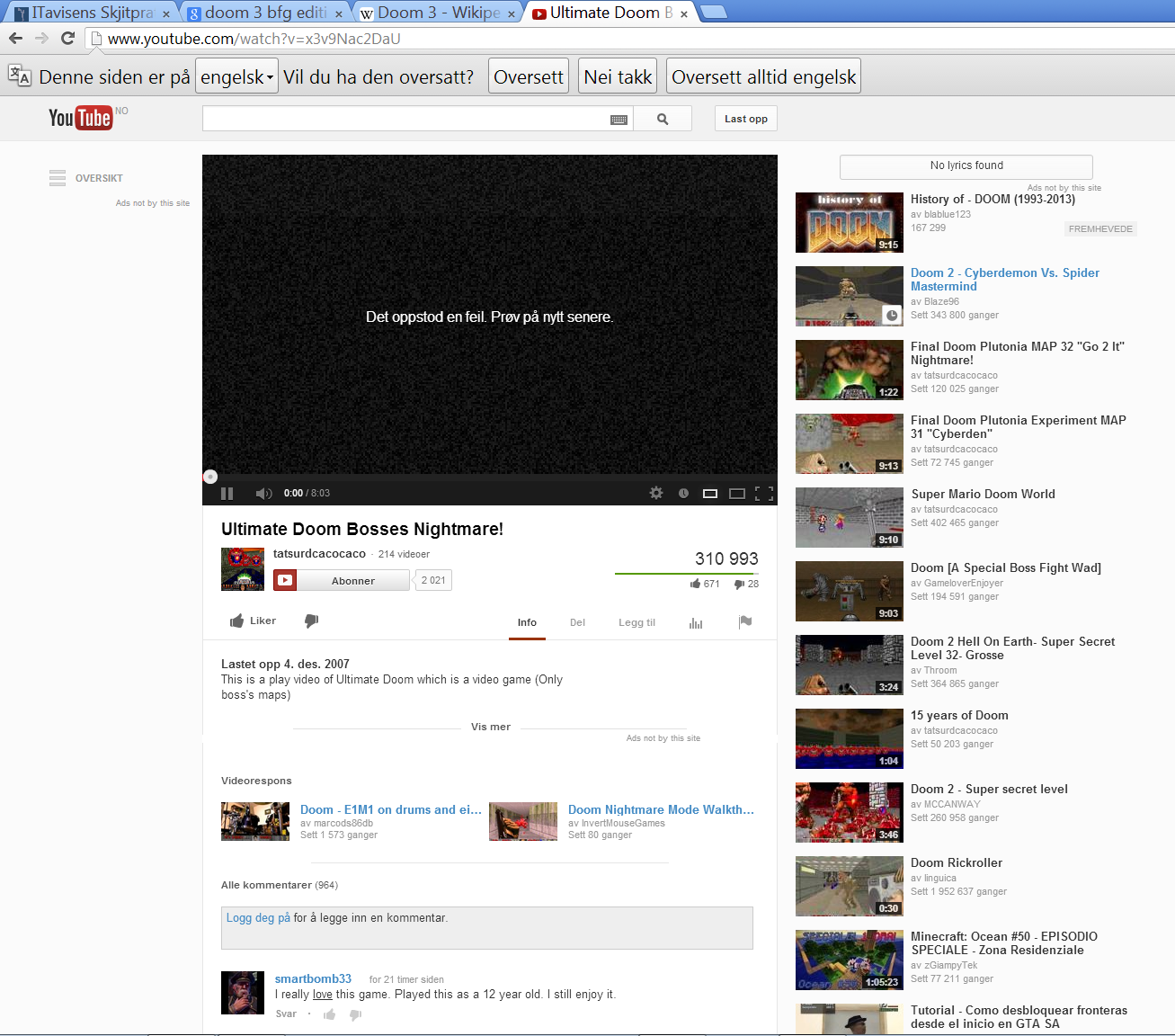Click the Liker like button
The image size is (1175, 1036).
click(253, 621)
